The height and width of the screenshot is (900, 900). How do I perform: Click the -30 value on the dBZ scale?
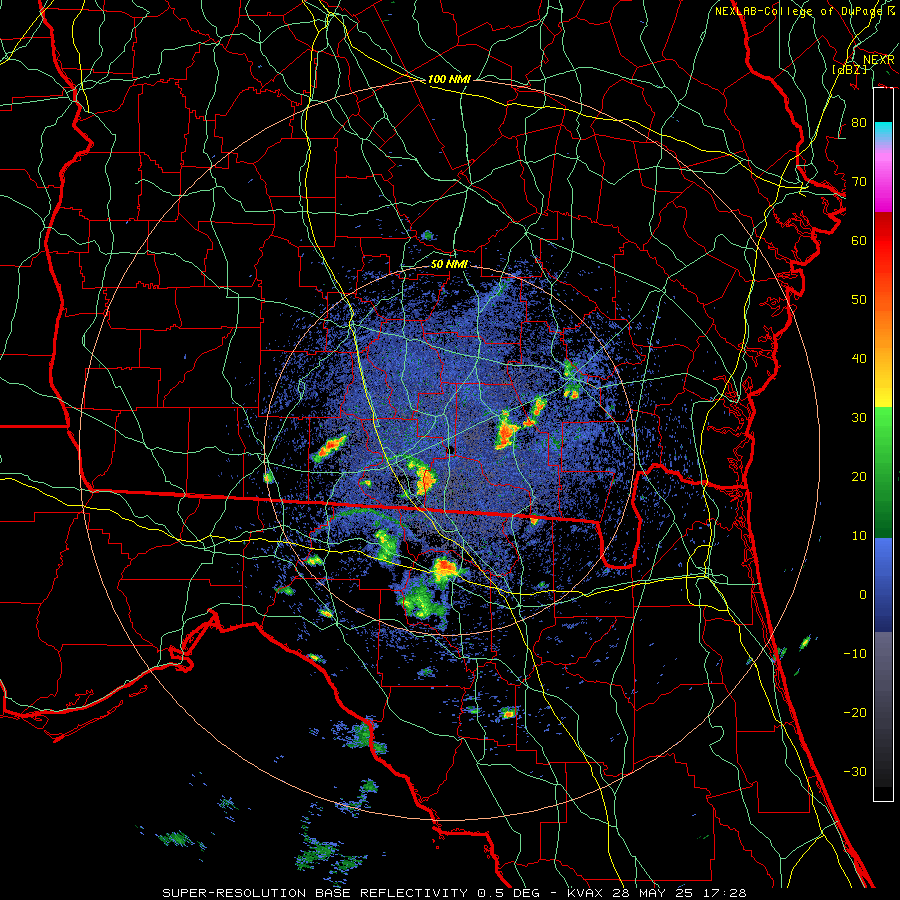(855, 771)
